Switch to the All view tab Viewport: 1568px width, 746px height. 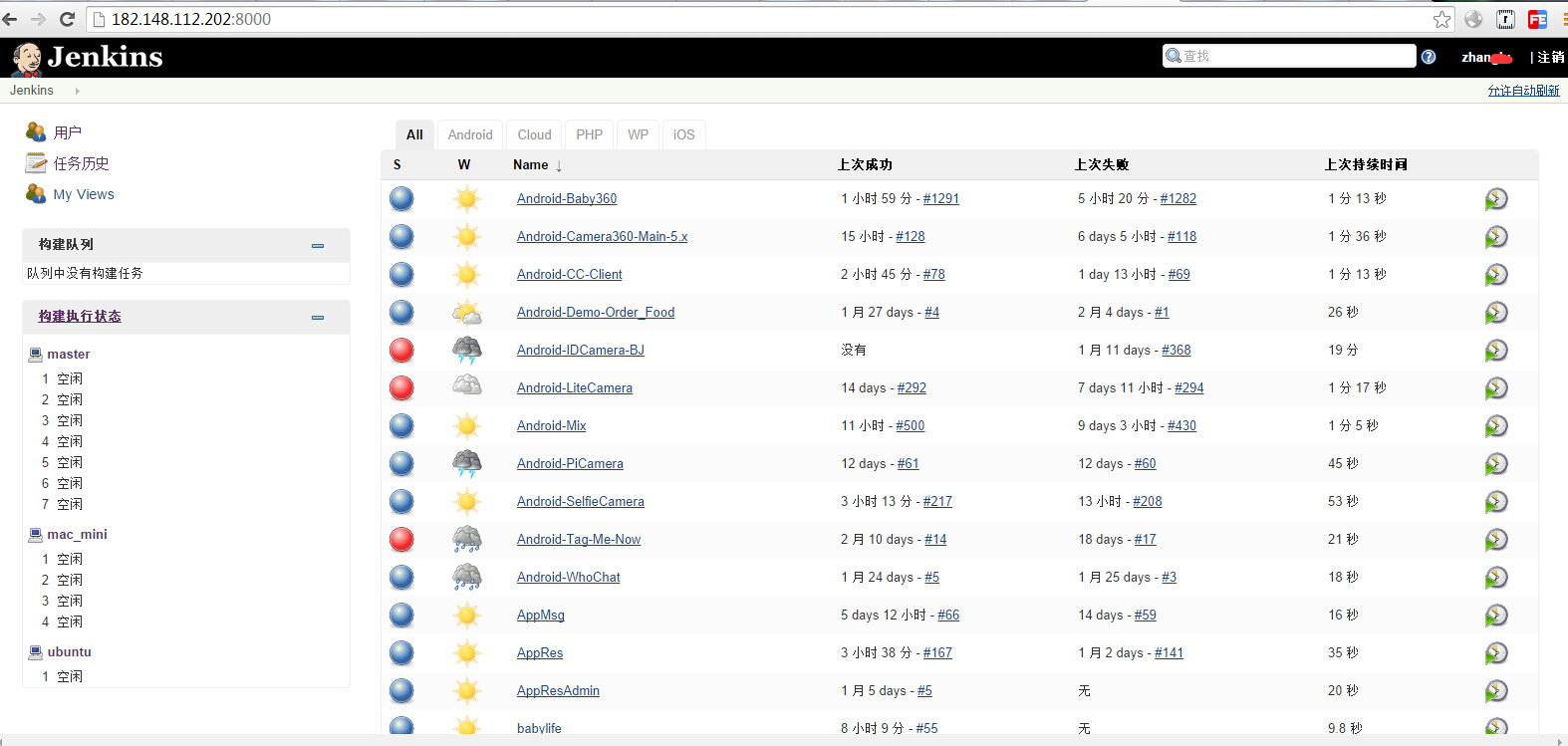[414, 134]
